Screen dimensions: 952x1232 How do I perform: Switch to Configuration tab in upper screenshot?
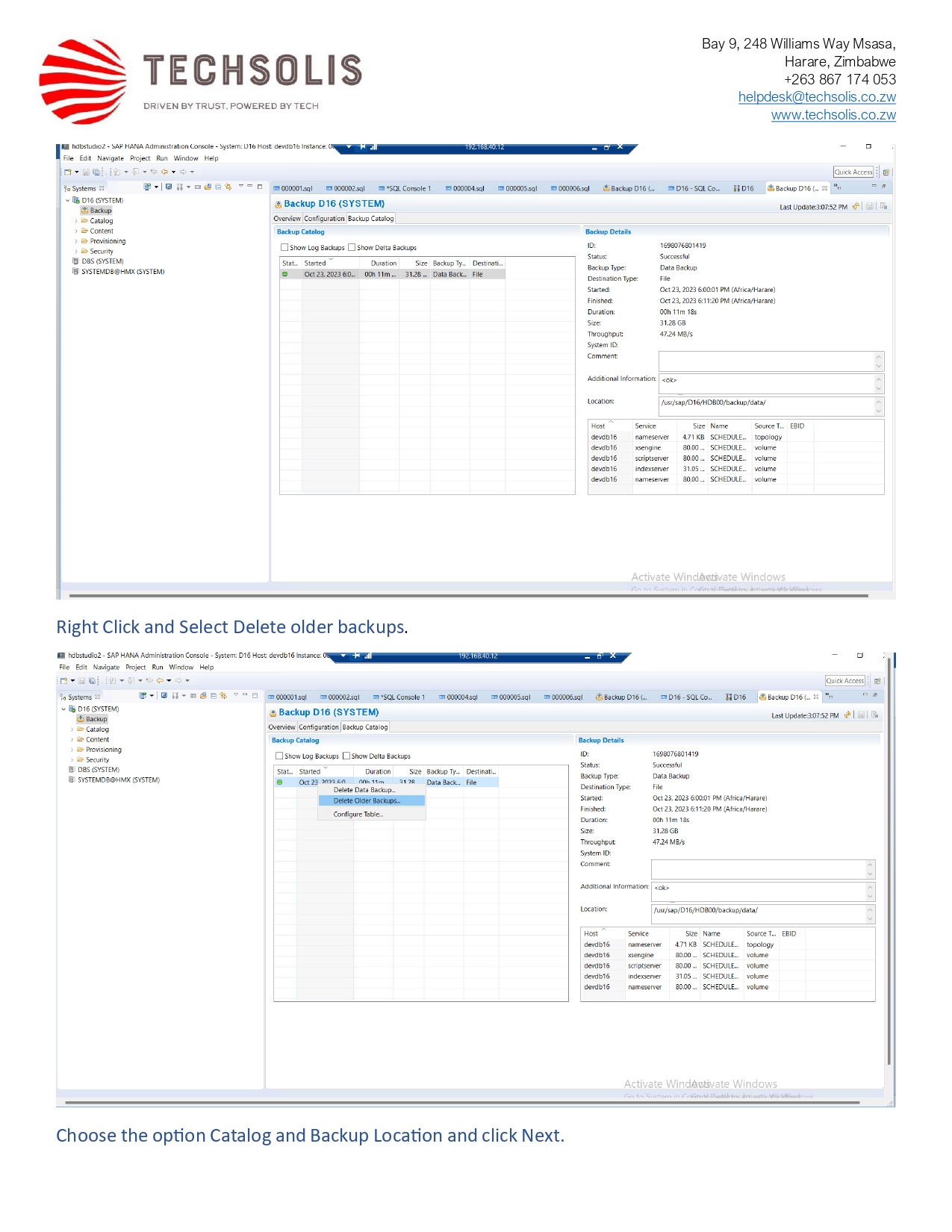(324, 219)
